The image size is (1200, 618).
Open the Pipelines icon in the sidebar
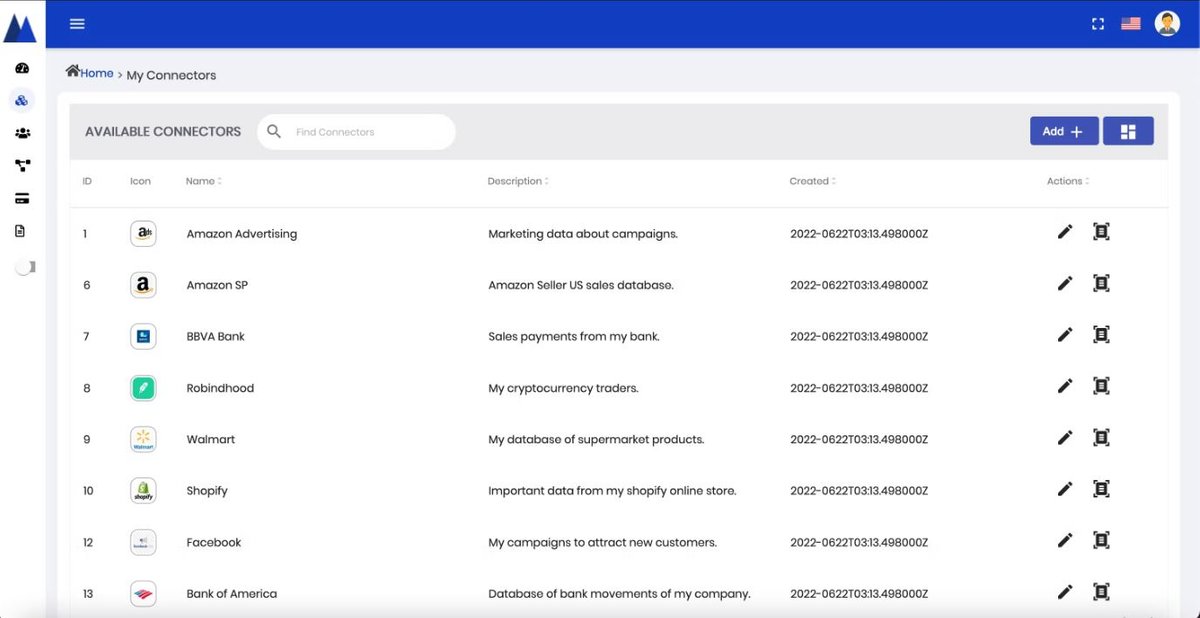pos(22,165)
